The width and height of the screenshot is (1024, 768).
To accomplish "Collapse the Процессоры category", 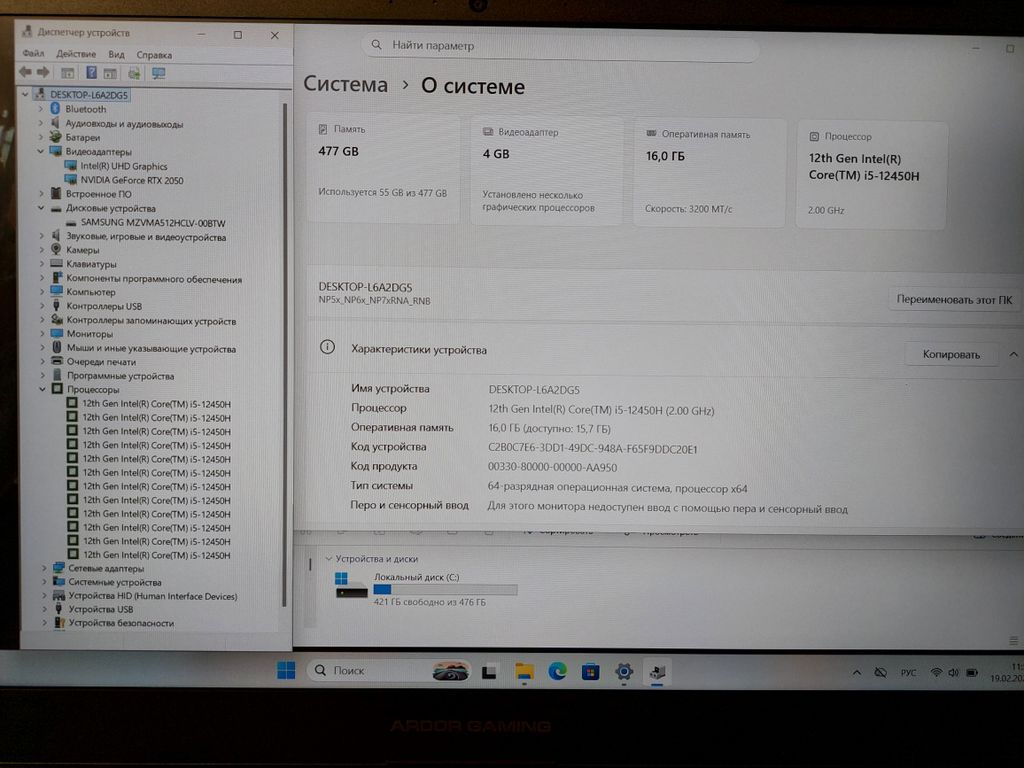I will [41, 390].
